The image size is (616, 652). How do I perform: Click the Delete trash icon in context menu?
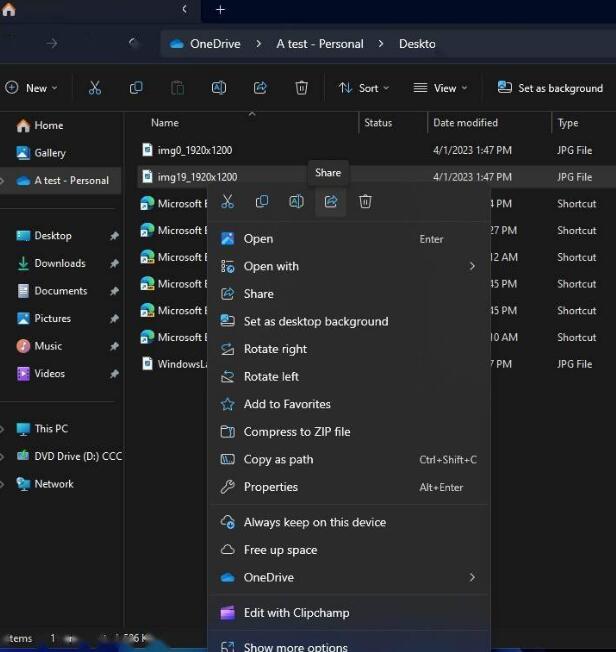(x=365, y=202)
